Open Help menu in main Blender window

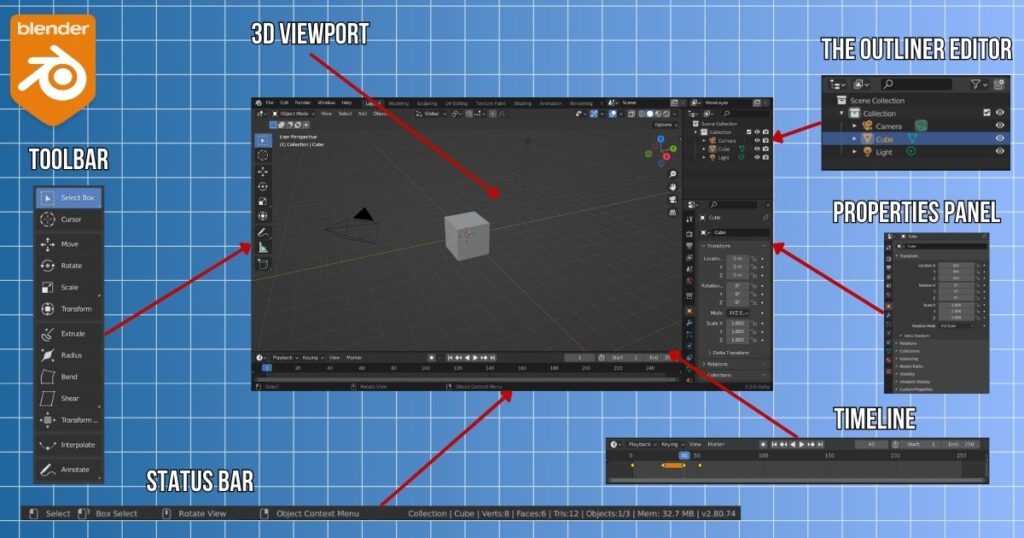pos(347,103)
